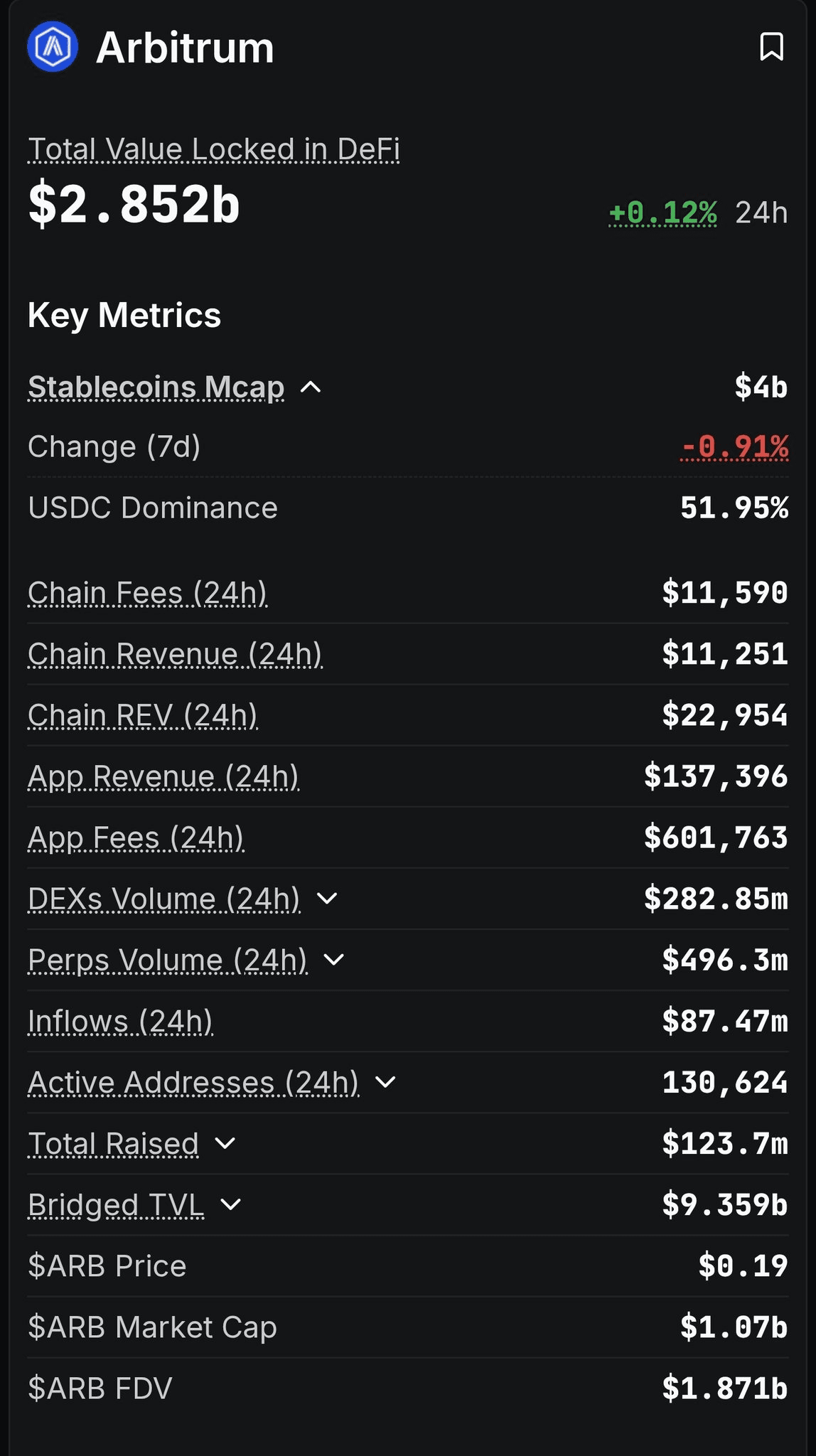The image size is (816, 1456).
Task: Click the App Fees (24h) label
Action: coord(136,837)
